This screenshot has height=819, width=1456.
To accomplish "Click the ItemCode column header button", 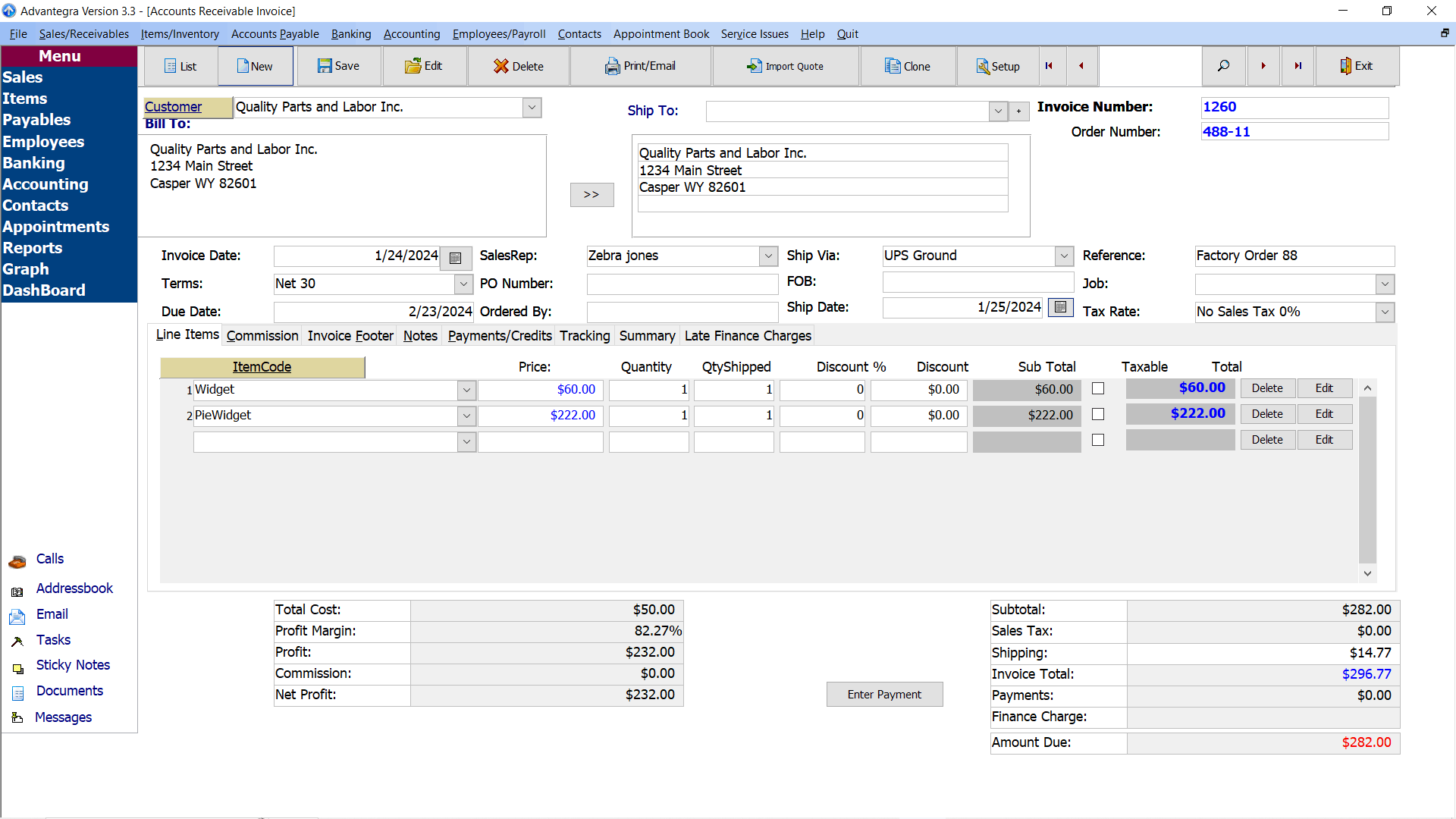I will 262,367.
